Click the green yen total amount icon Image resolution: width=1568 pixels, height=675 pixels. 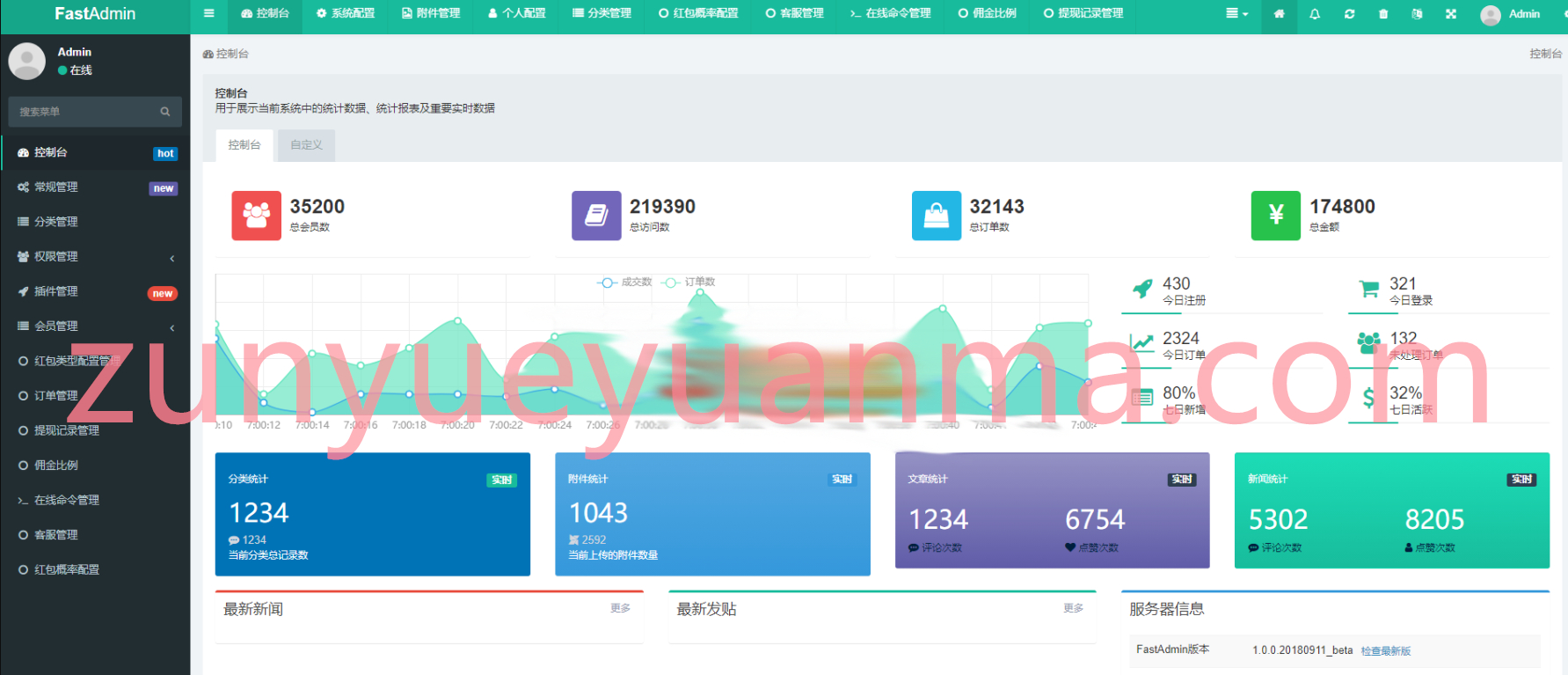click(x=1276, y=216)
